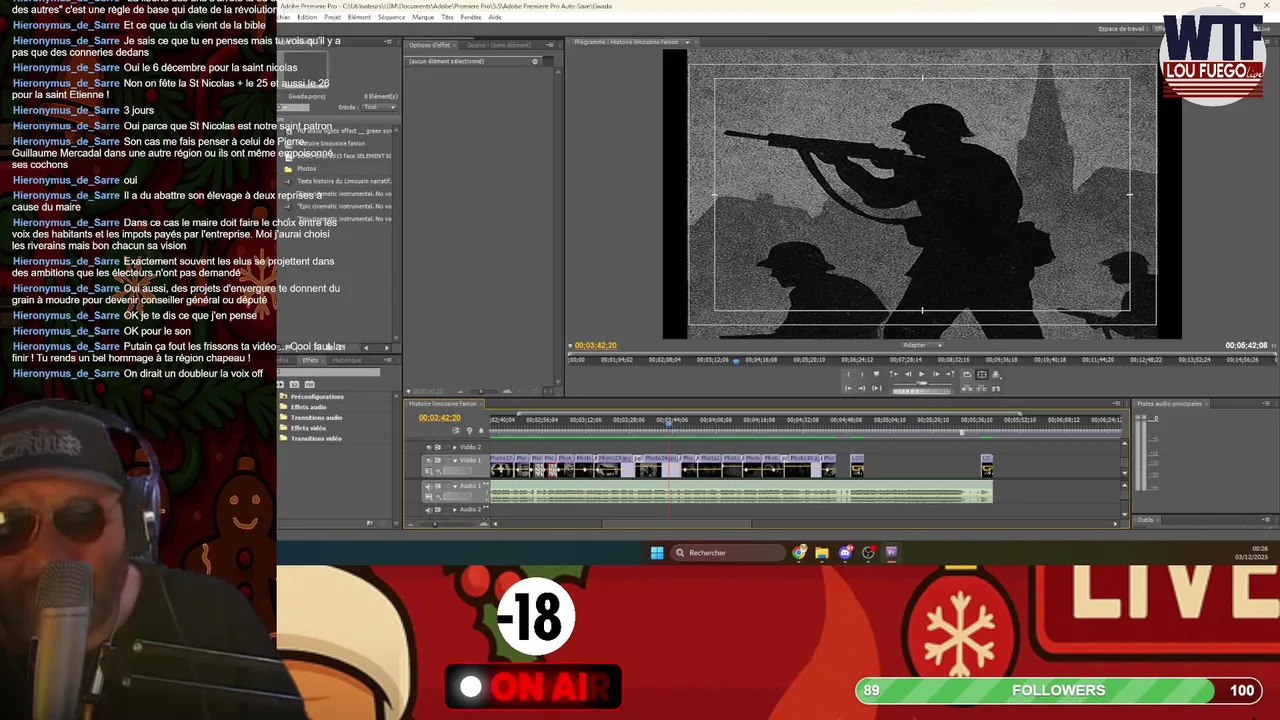This screenshot has height=720, width=1280.
Task: Click the Set Out Point icon in Program monitor
Action: coord(862,374)
